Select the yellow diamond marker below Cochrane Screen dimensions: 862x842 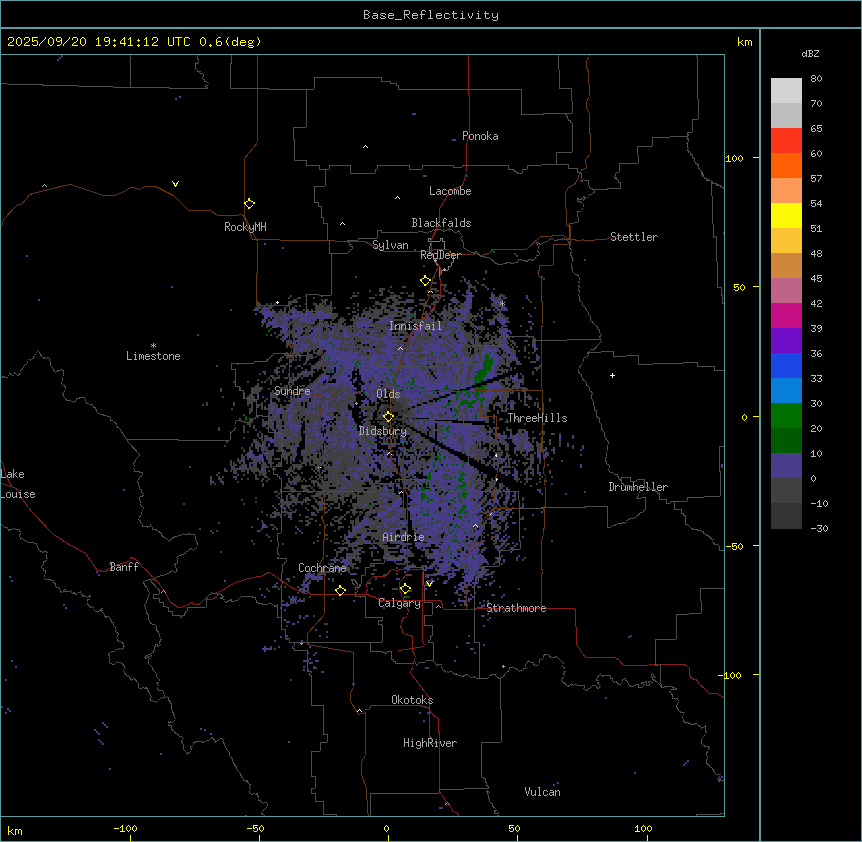340,591
